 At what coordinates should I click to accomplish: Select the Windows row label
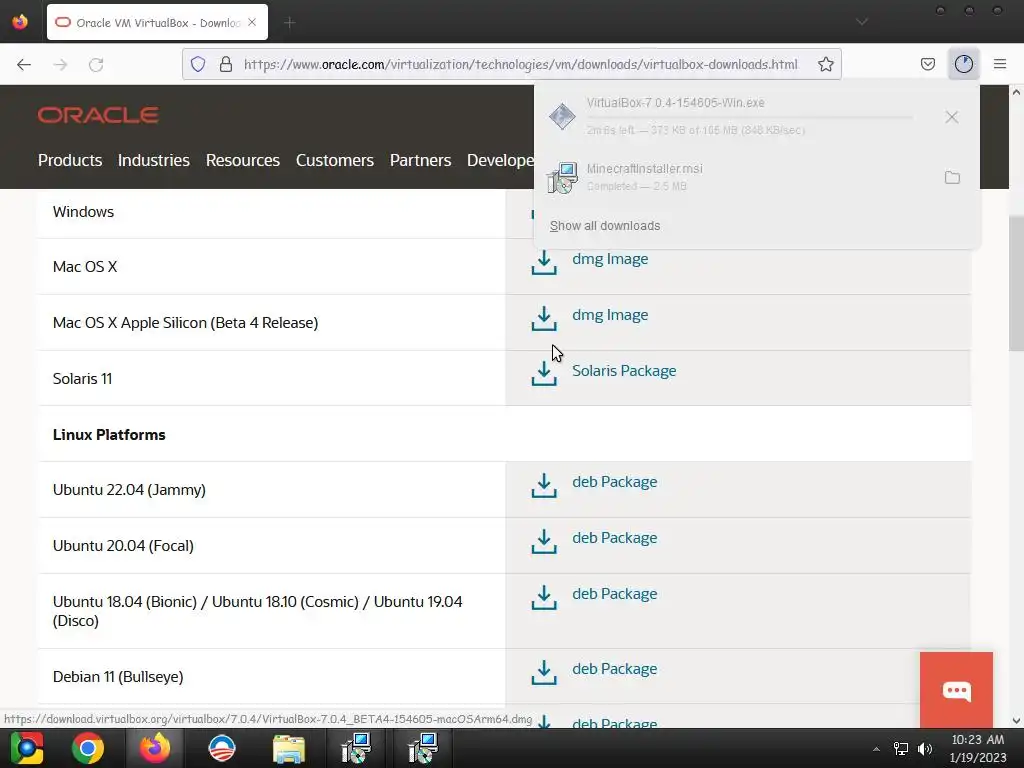[83, 212]
